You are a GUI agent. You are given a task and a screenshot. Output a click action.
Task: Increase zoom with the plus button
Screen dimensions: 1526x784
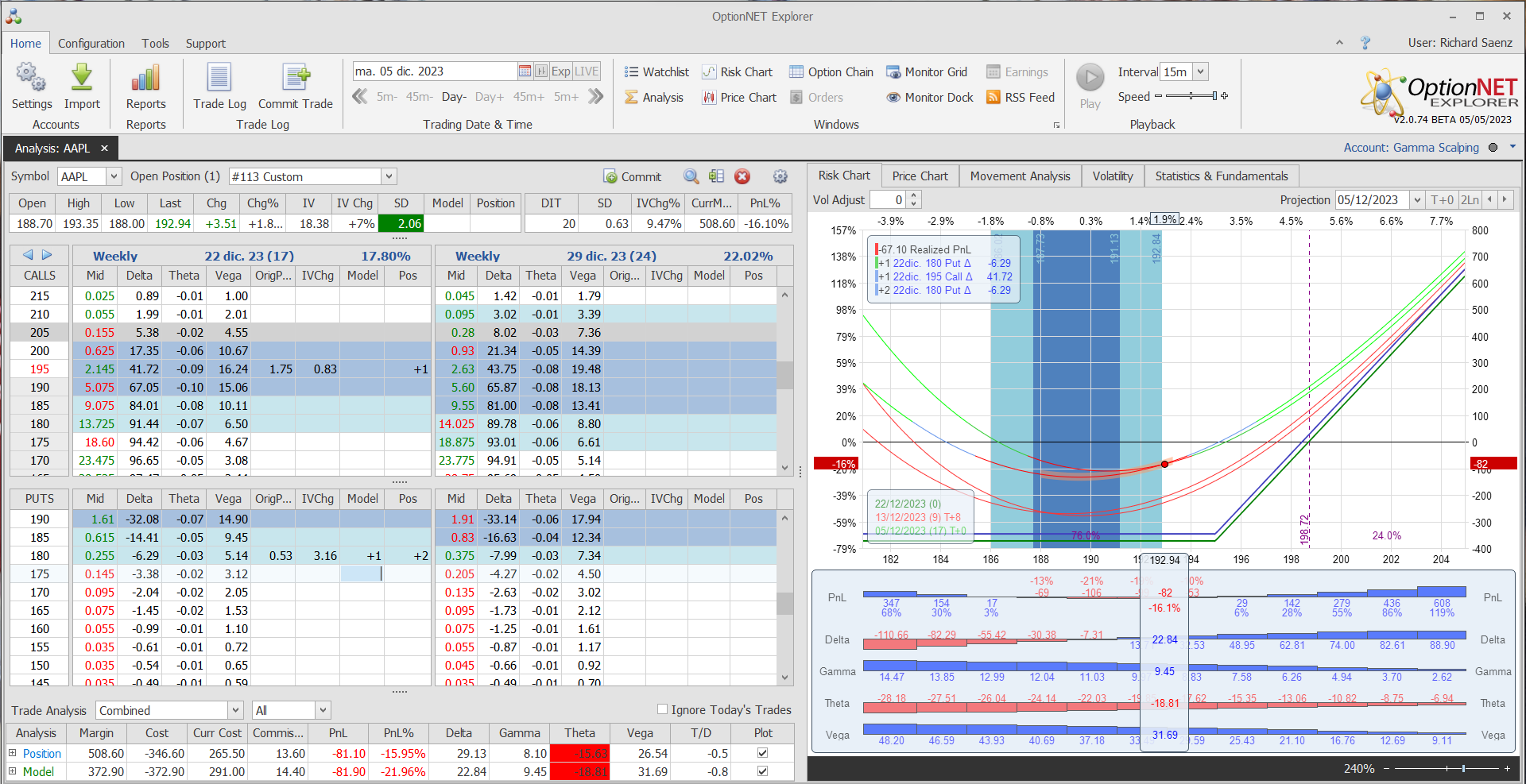pyautogui.click(x=1507, y=768)
